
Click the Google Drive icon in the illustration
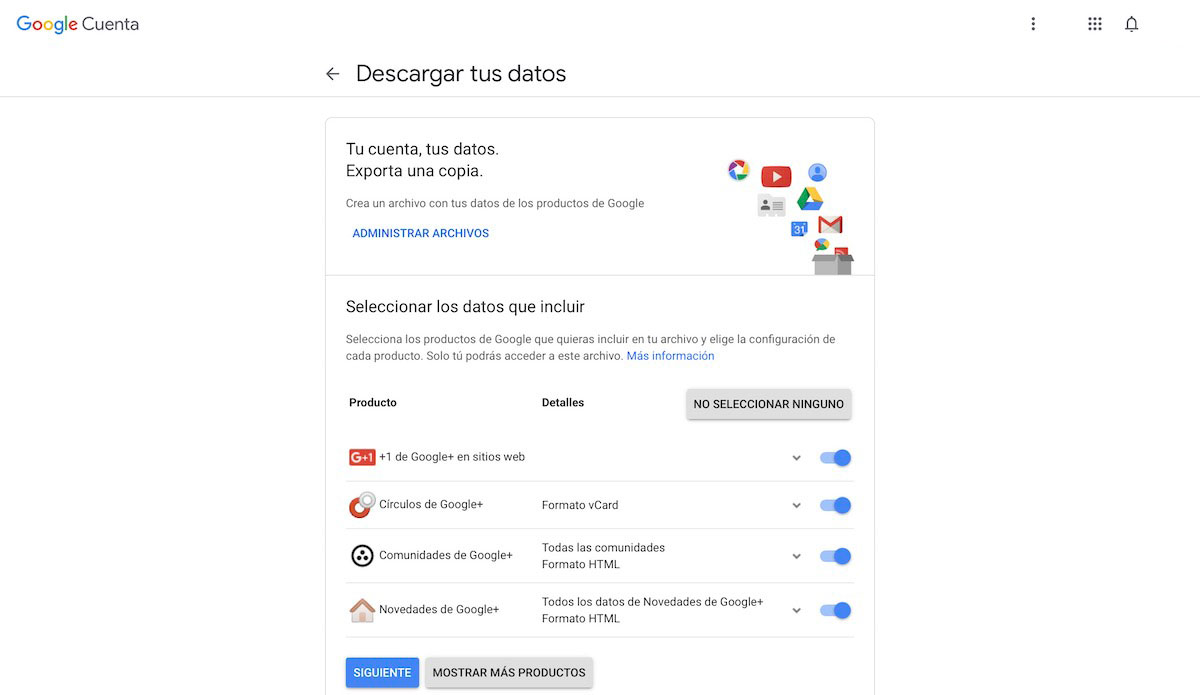pyautogui.click(x=810, y=199)
